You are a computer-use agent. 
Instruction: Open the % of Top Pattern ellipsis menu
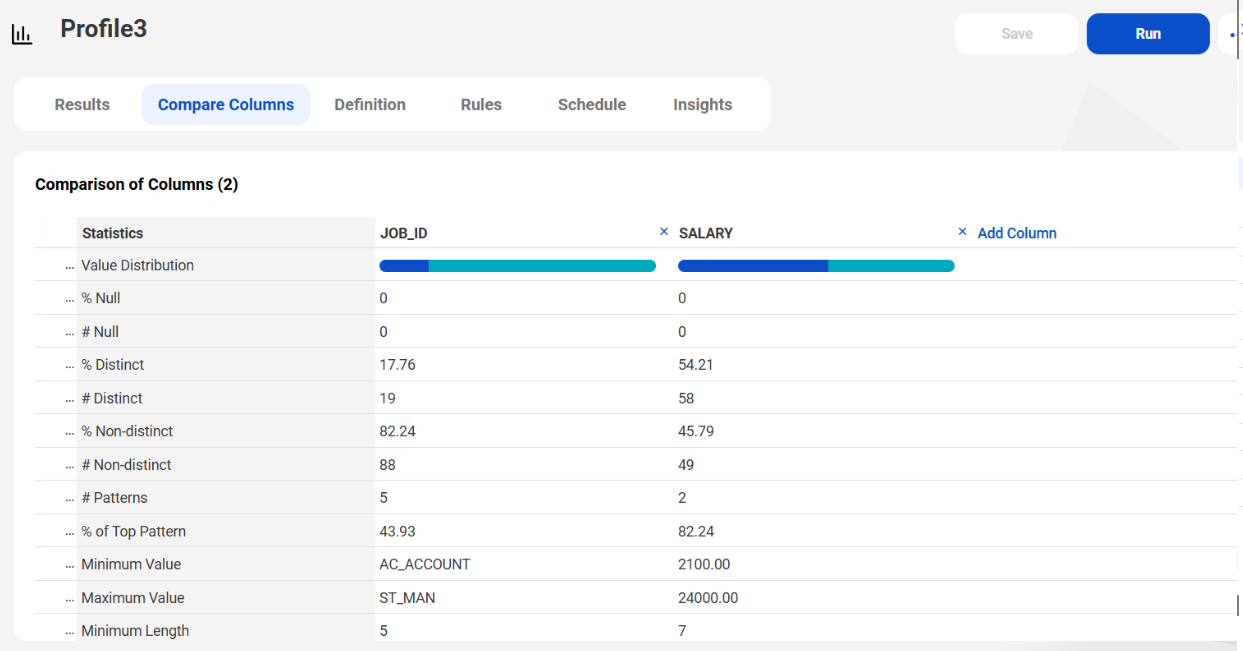pos(70,533)
